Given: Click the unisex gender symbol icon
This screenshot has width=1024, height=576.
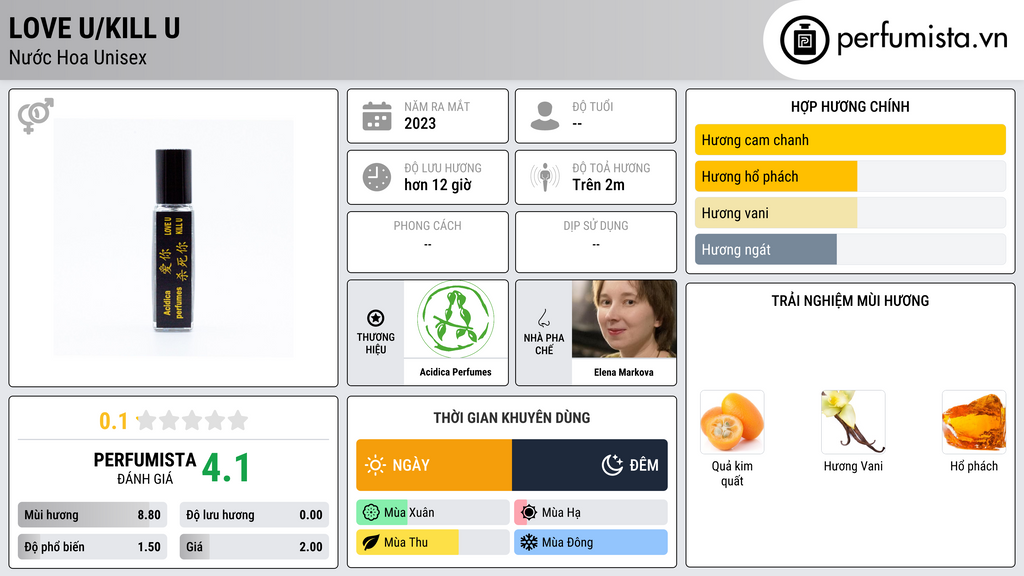Looking at the screenshot, I should pos(35,116).
